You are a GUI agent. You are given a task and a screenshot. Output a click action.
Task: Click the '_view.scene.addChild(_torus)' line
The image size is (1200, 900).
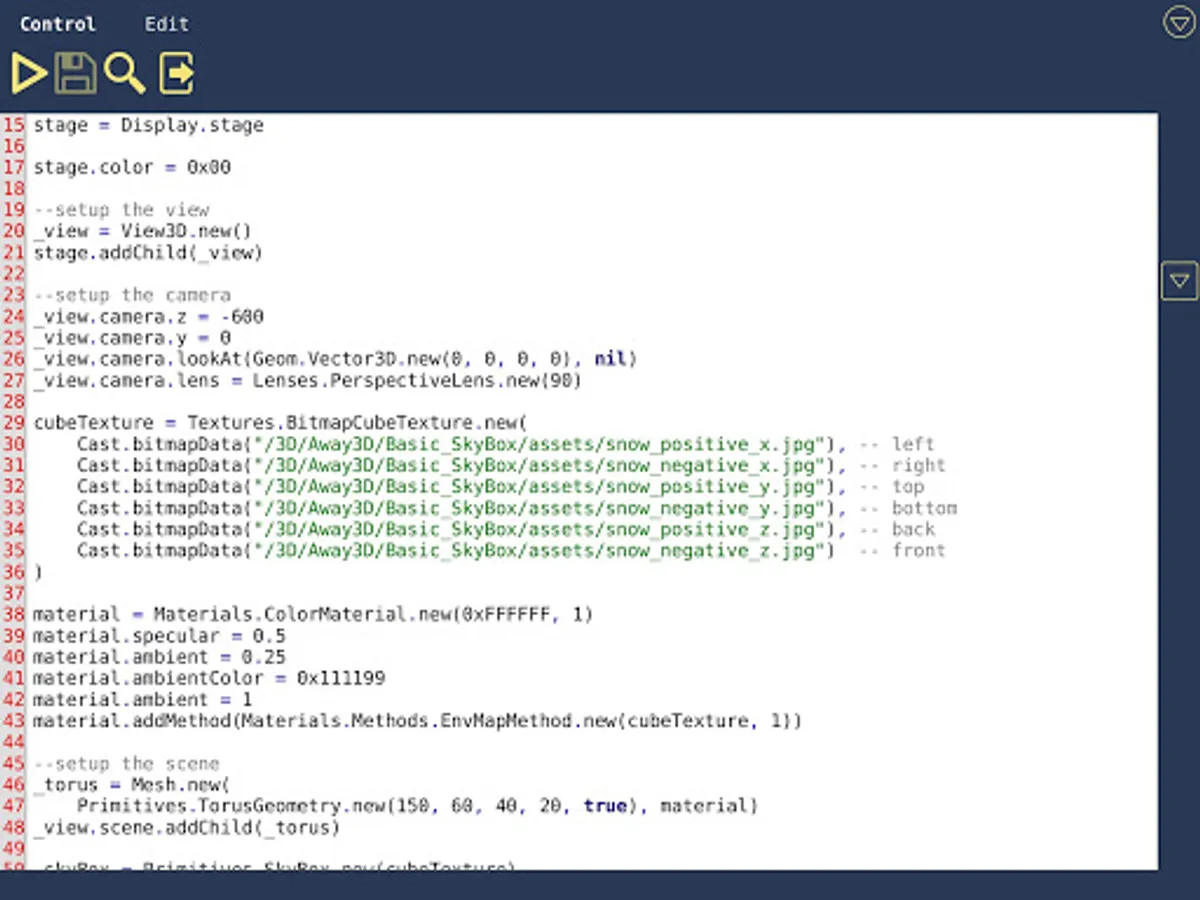(187, 828)
